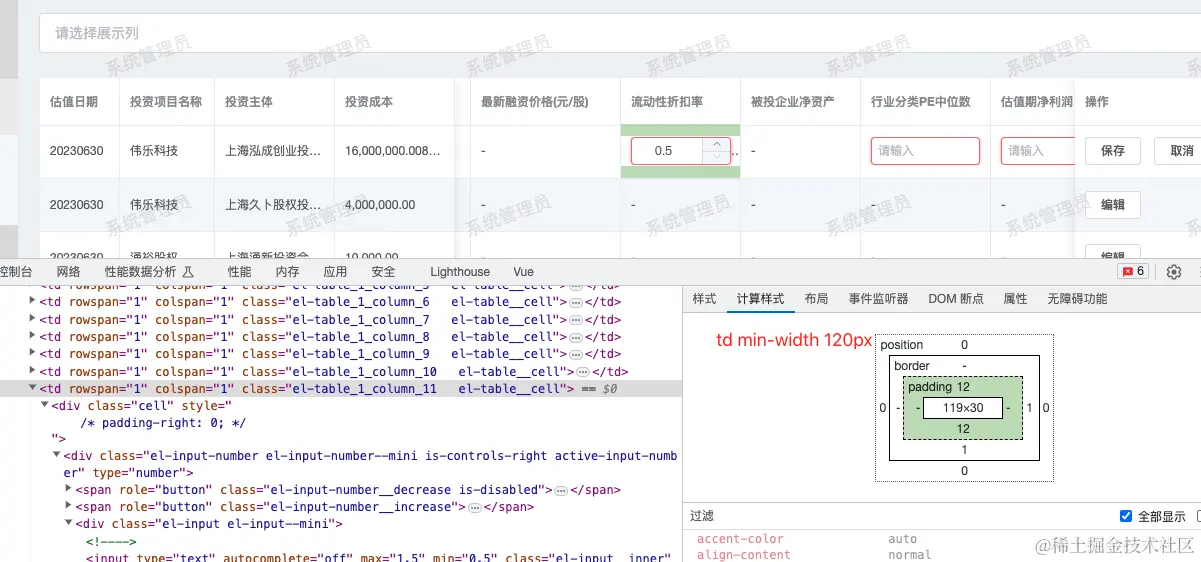Open the DOM 断点 sub-tab

(x=956, y=299)
